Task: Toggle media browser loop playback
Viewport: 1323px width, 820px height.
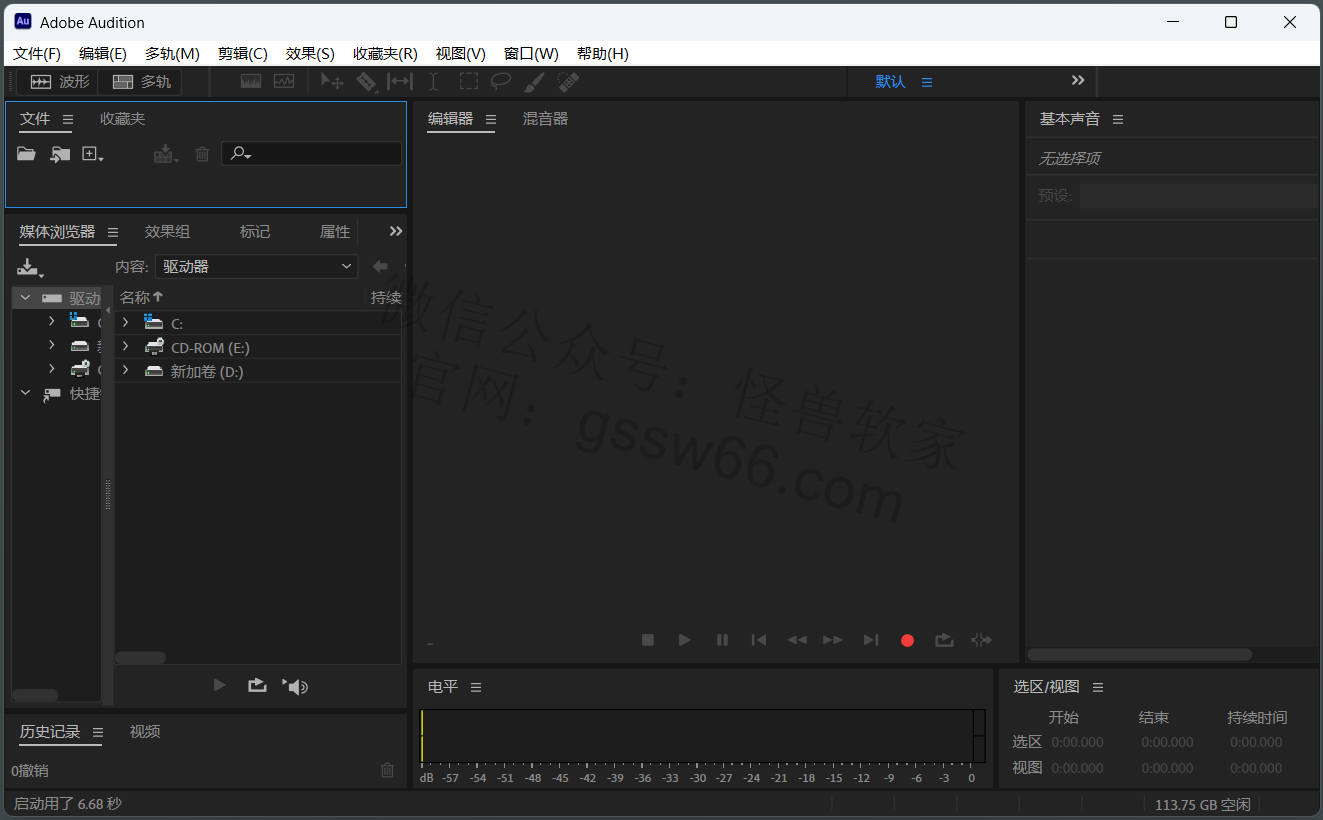Action: coord(257,685)
